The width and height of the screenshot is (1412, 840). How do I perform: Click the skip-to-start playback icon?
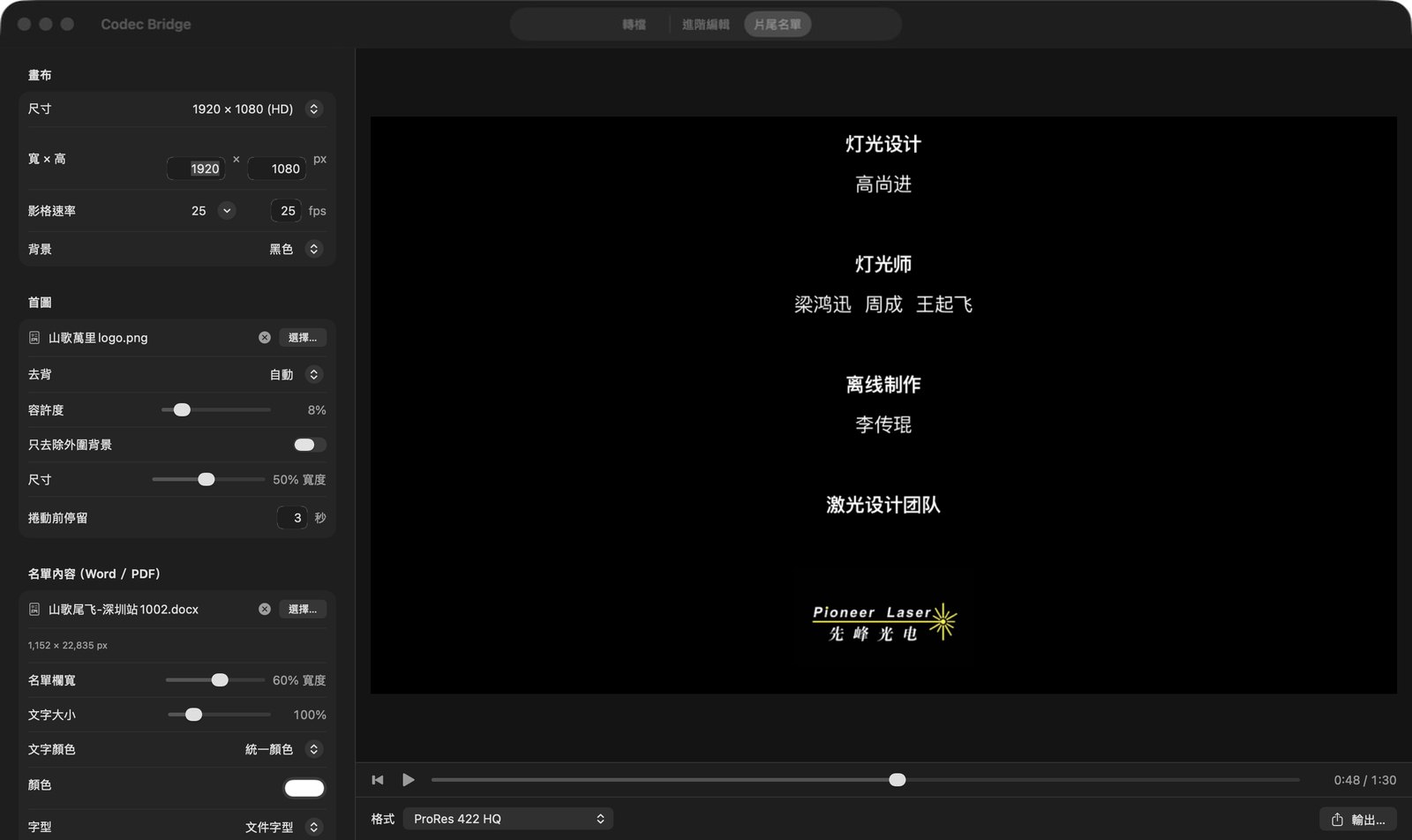click(378, 780)
